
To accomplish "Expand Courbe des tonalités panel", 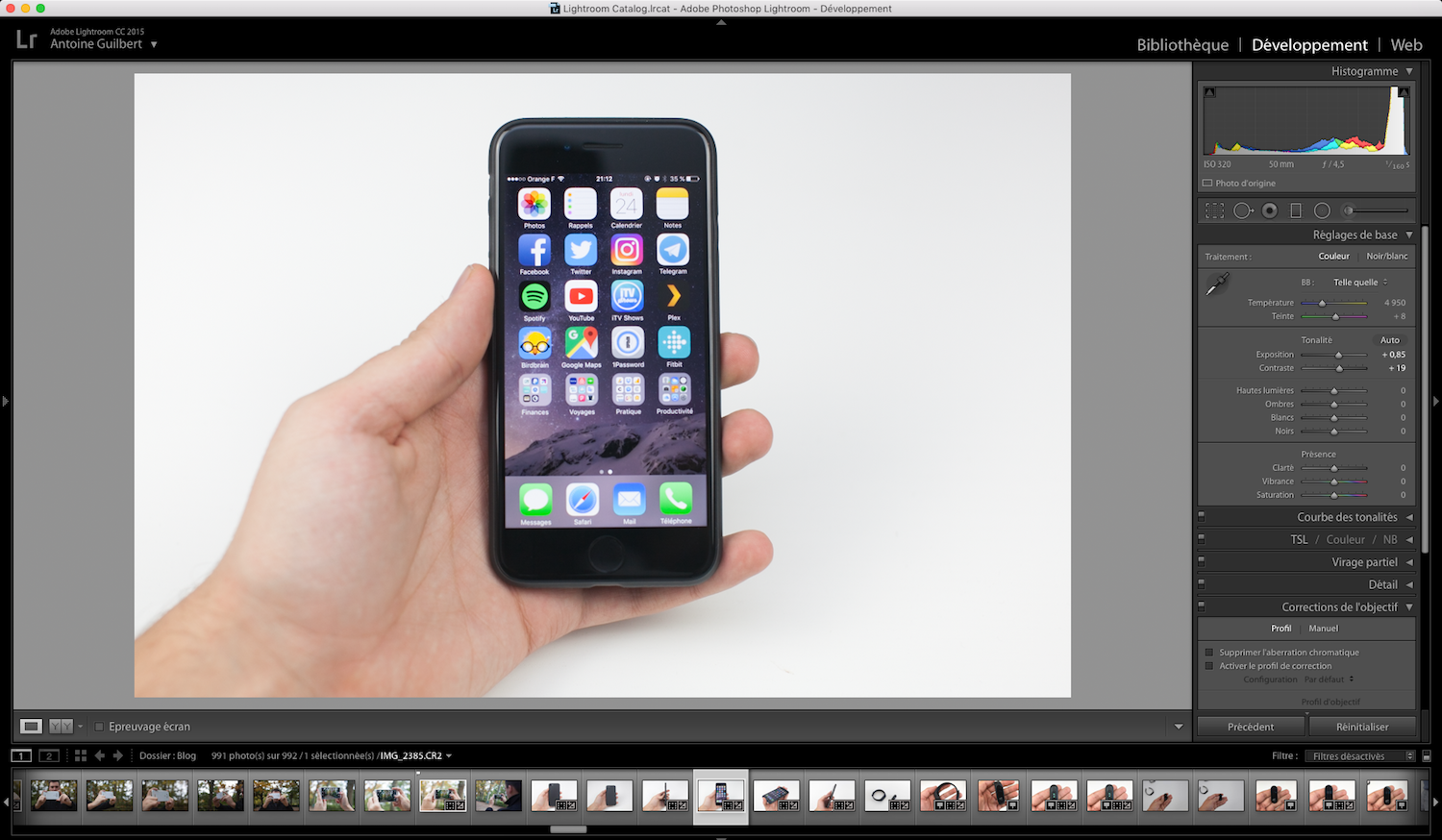I will pos(1409,517).
